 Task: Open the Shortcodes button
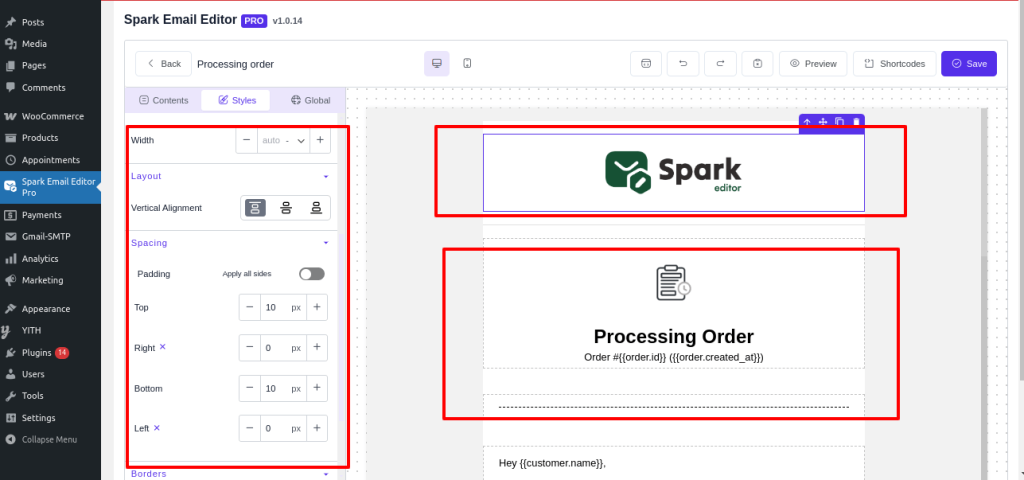pos(895,63)
